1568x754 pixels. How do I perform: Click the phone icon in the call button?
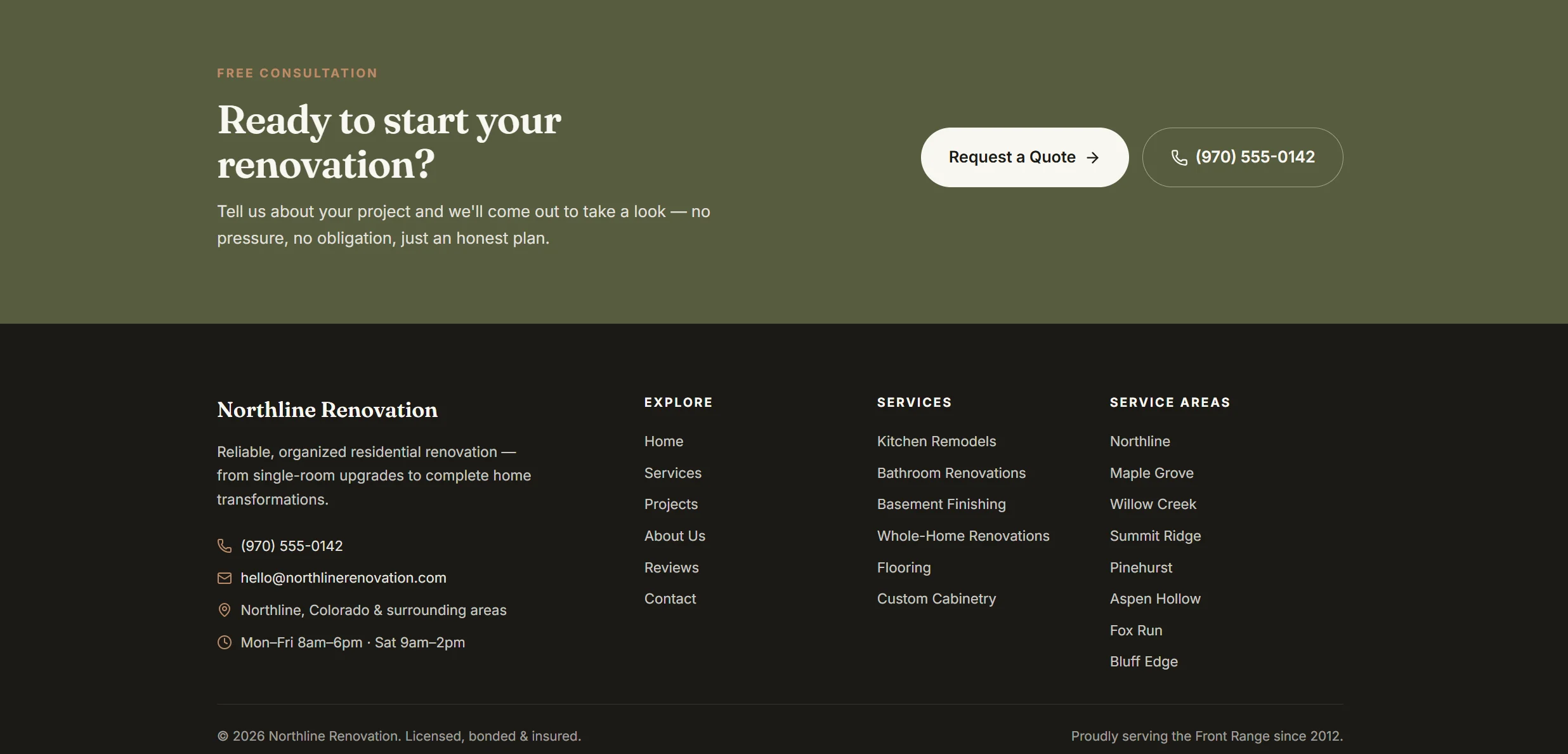point(1179,157)
